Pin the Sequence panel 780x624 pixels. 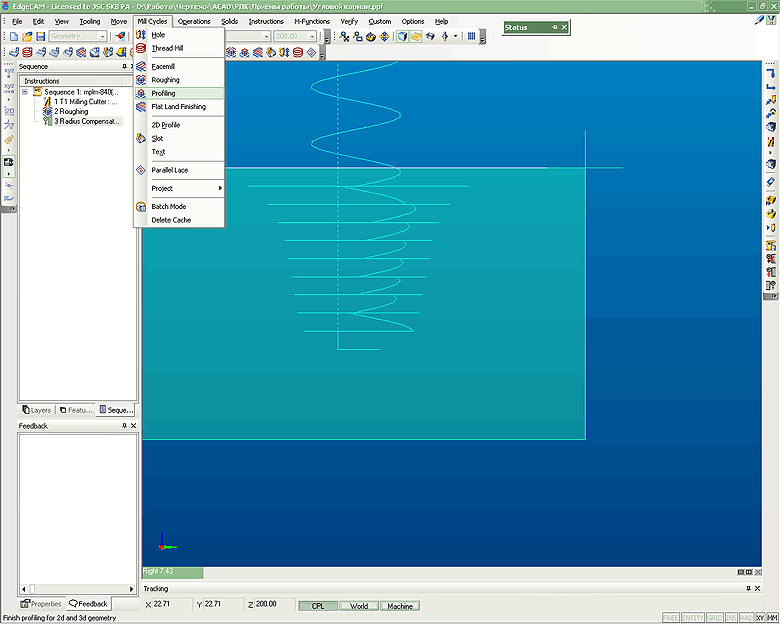[x=124, y=66]
